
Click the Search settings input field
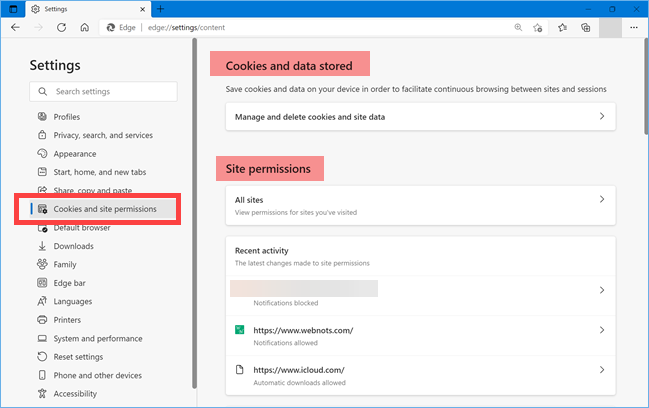pos(104,92)
